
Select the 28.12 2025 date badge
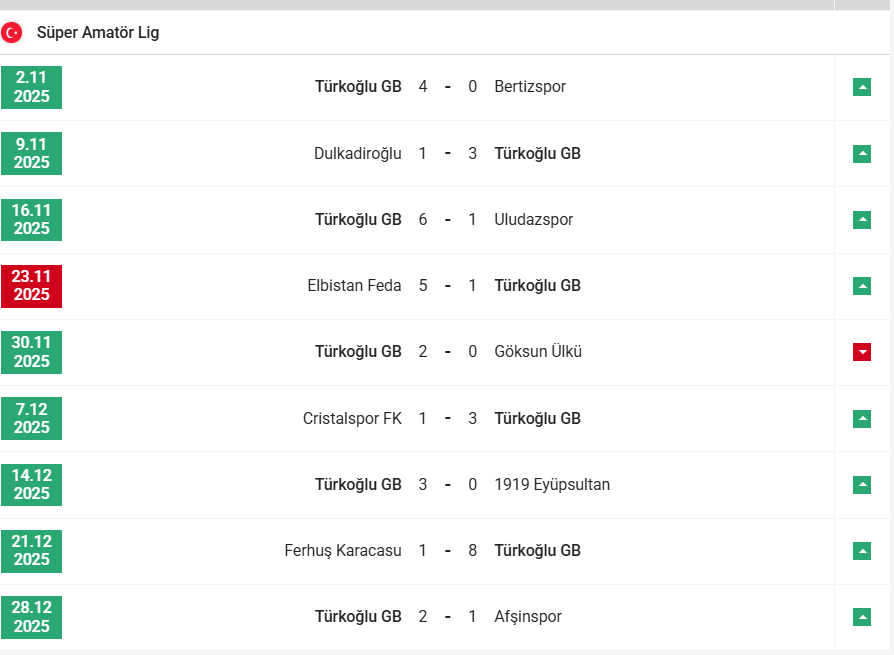point(32,617)
